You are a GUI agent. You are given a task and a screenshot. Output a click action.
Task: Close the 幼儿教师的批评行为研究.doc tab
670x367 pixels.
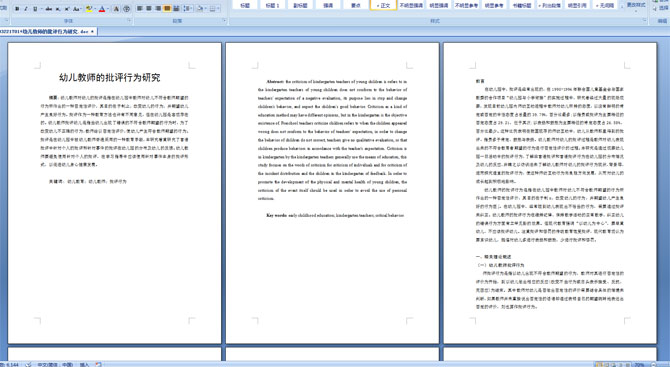coord(92,32)
